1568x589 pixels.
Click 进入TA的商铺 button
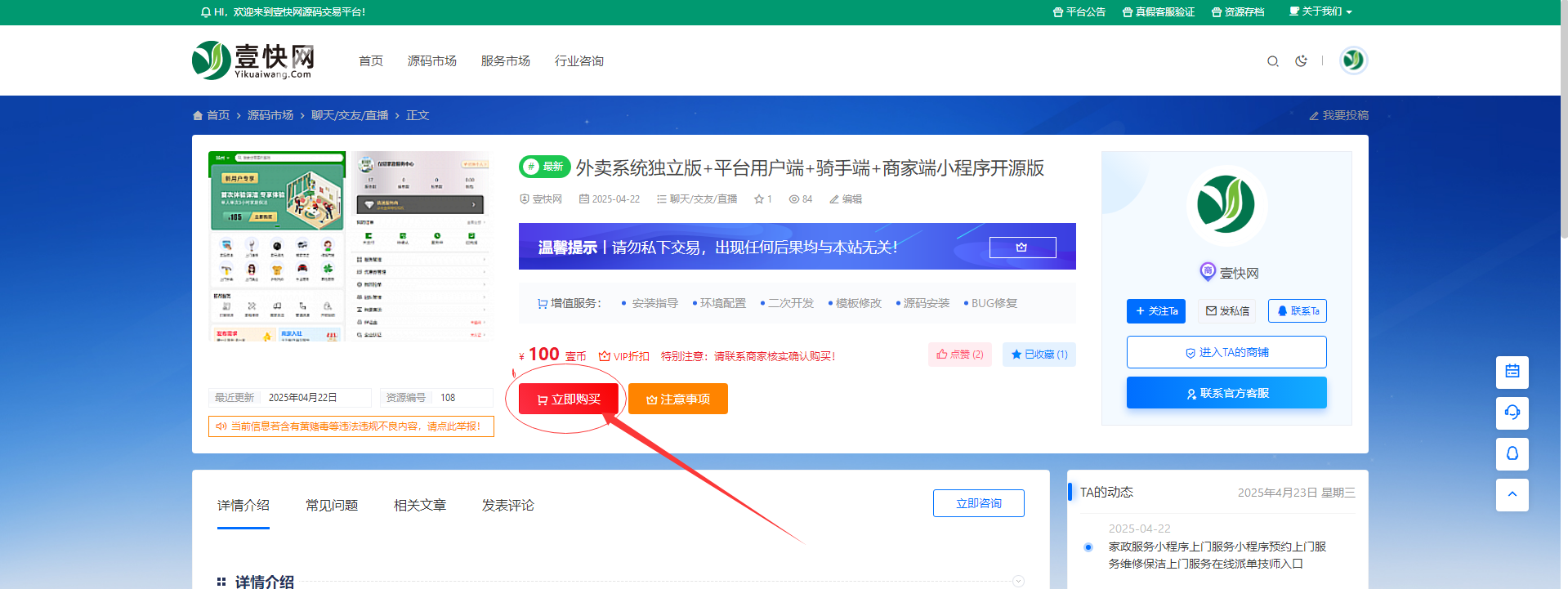click(1226, 352)
